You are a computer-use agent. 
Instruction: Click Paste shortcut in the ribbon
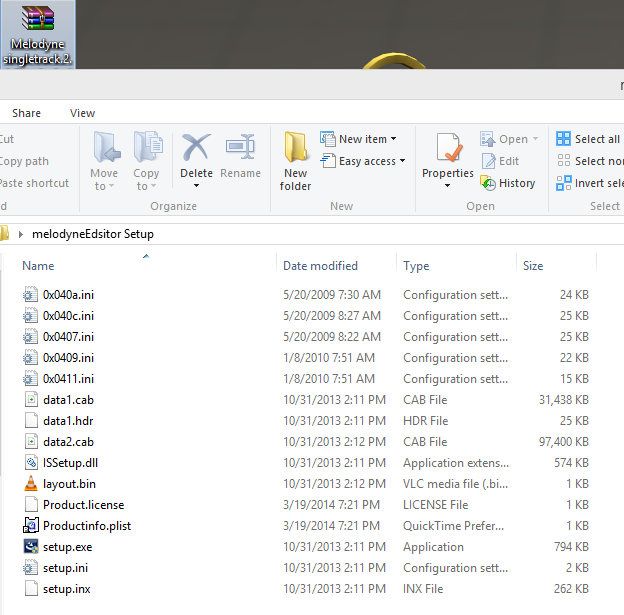(34, 183)
